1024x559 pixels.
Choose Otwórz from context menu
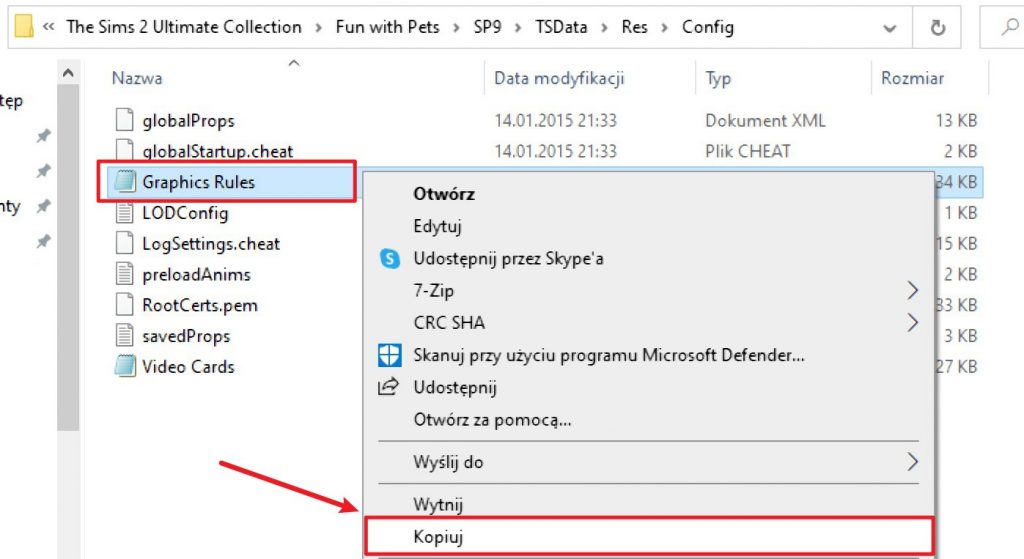pyautogui.click(x=443, y=194)
